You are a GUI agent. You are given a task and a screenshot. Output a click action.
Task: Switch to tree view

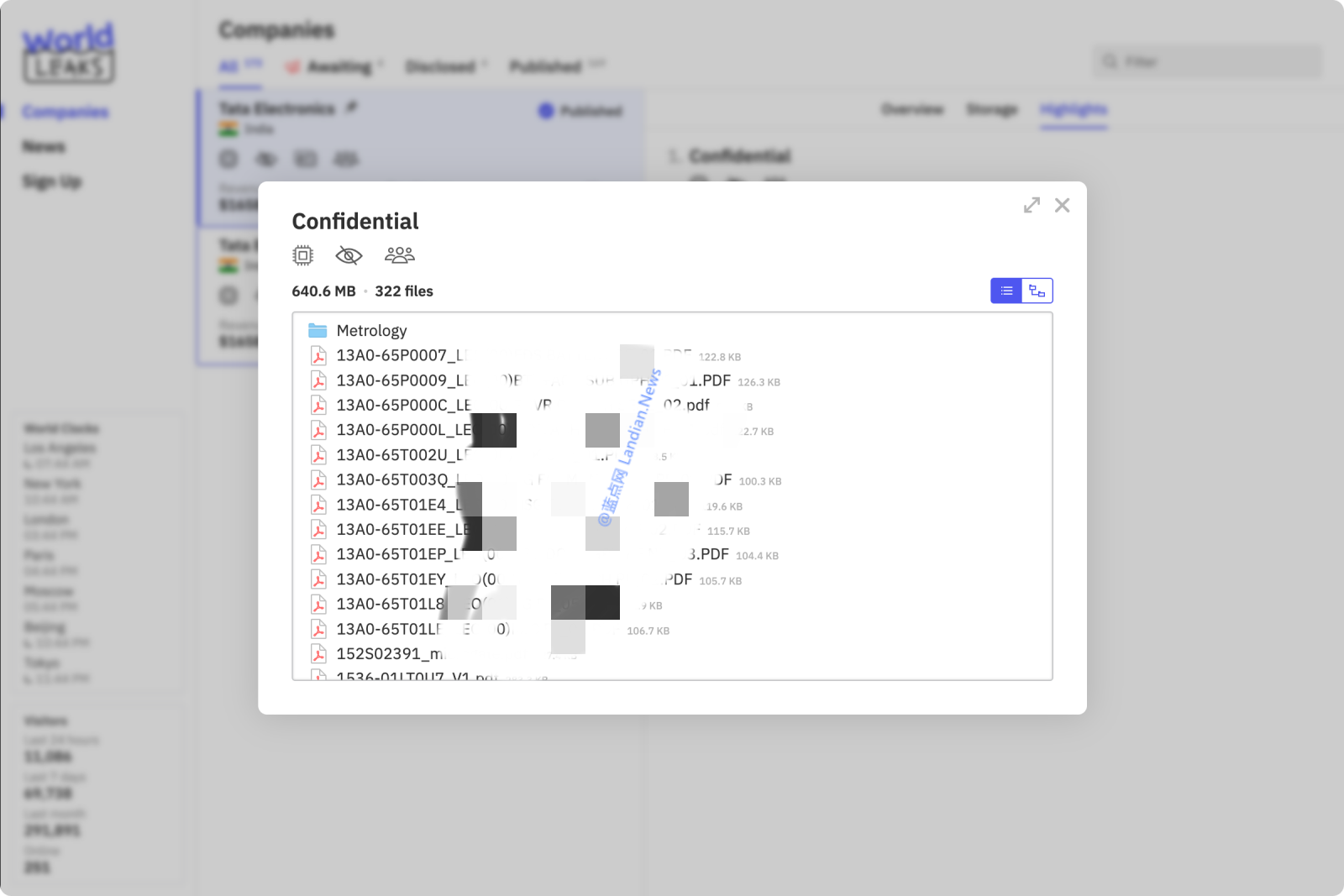point(1037,291)
